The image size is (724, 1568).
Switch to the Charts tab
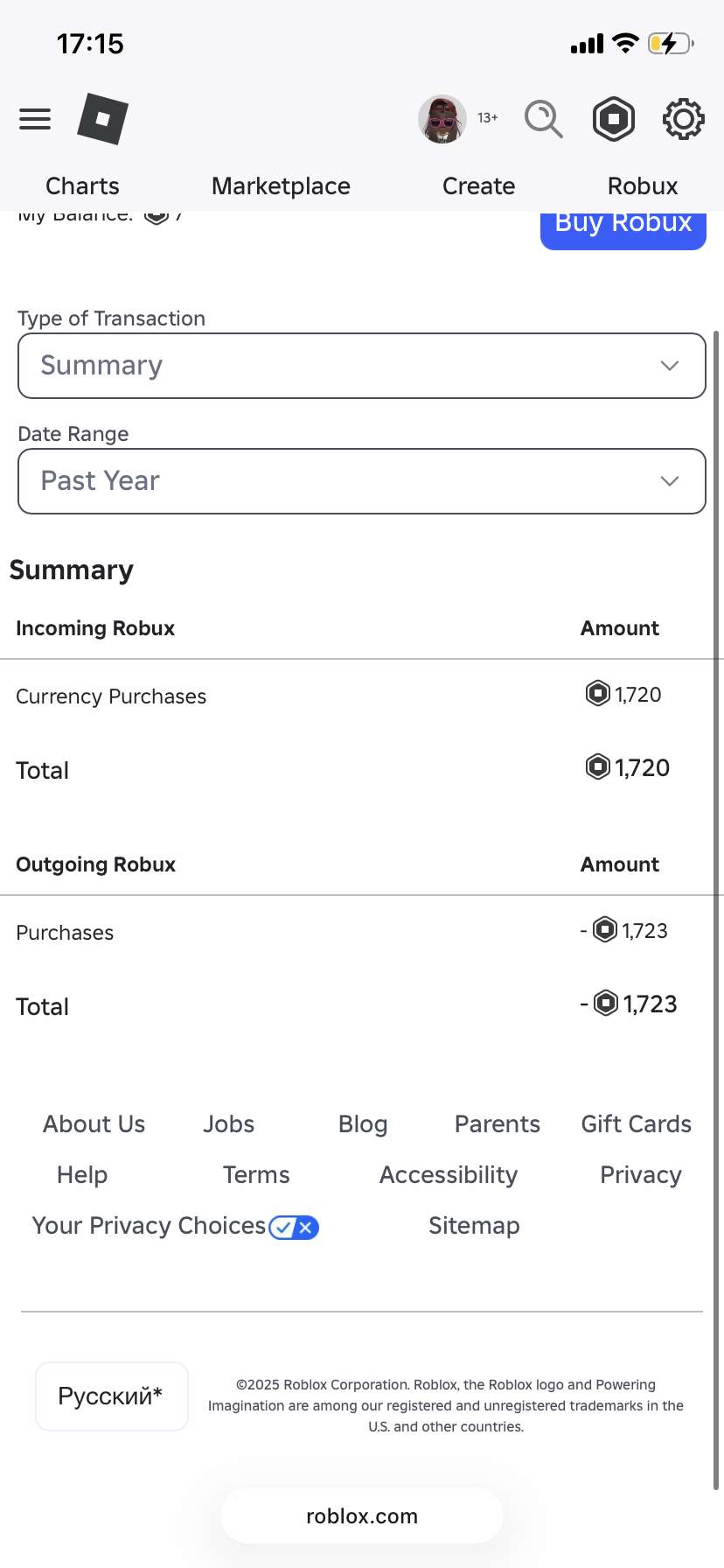coord(82,186)
